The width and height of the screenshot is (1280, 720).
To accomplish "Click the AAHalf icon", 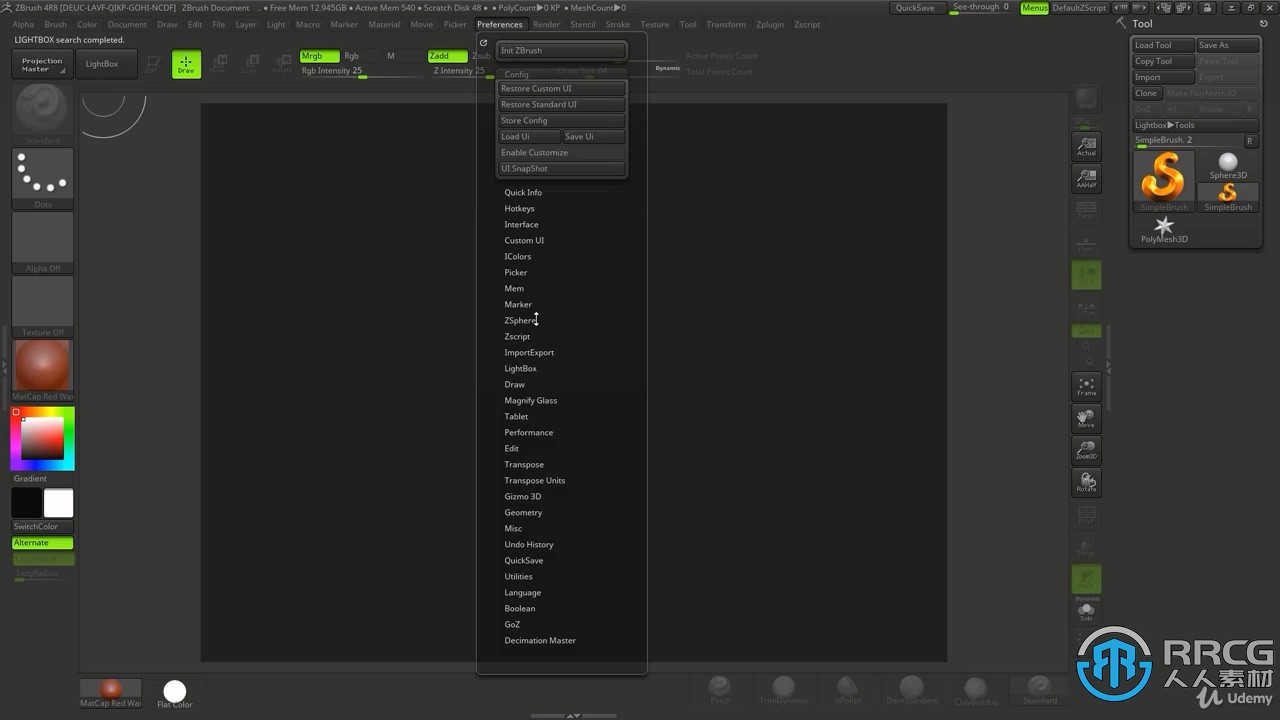I will (1086, 179).
